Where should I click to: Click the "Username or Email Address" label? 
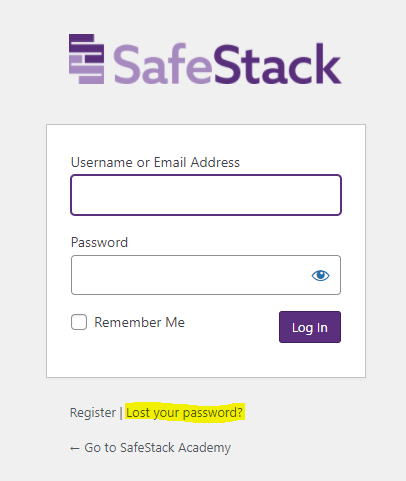tap(155, 162)
